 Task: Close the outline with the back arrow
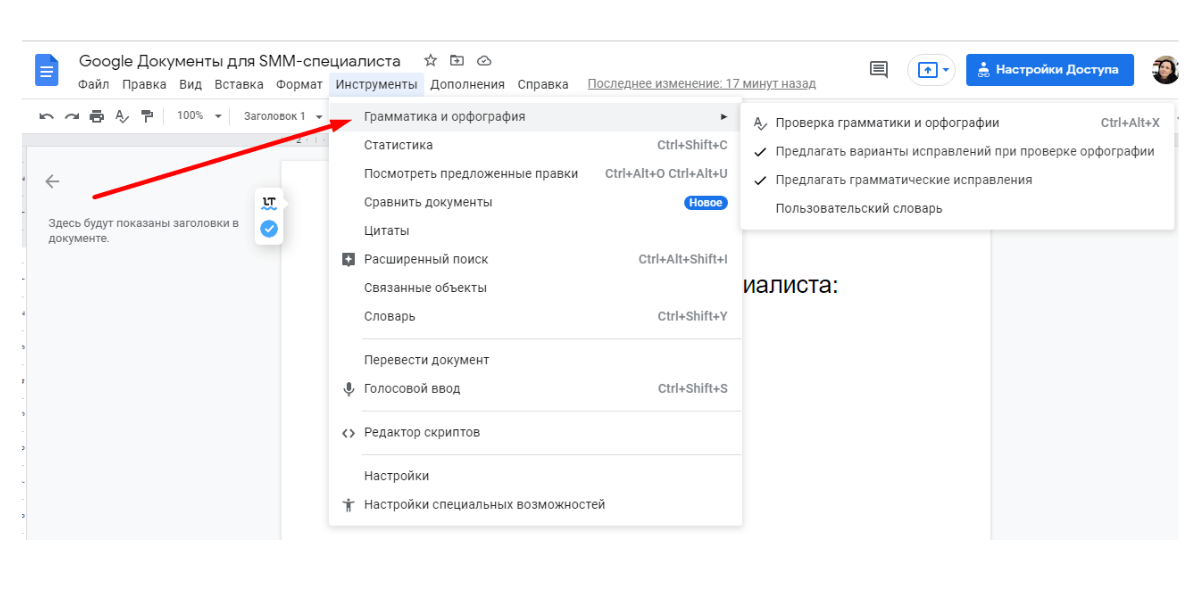pyautogui.click(x=52, y=181)
